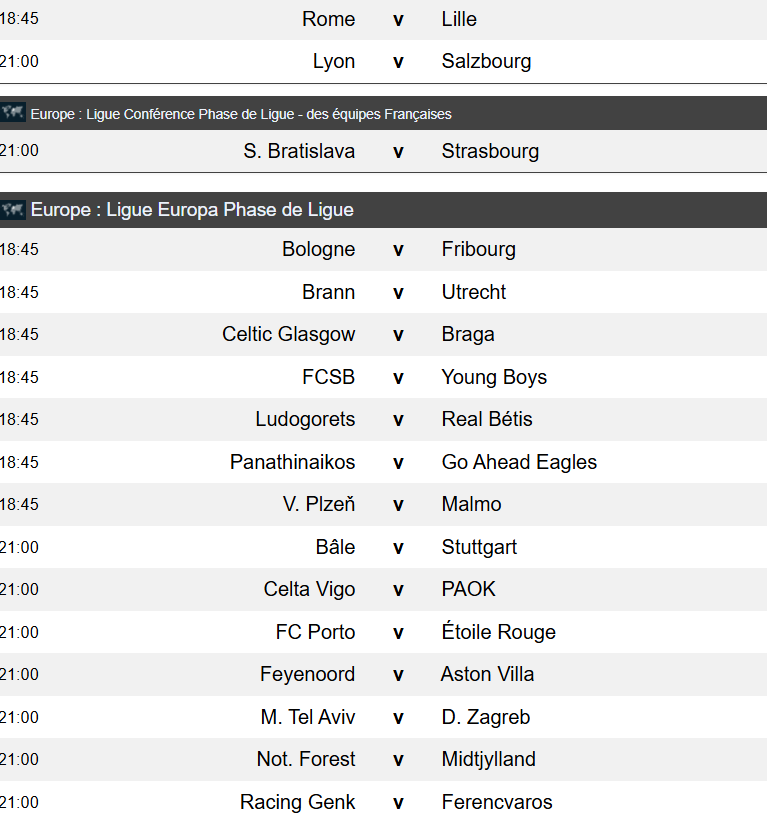Open the Lyon team link
The width and height of the screenshot is (767, 817).
point(334,61)
